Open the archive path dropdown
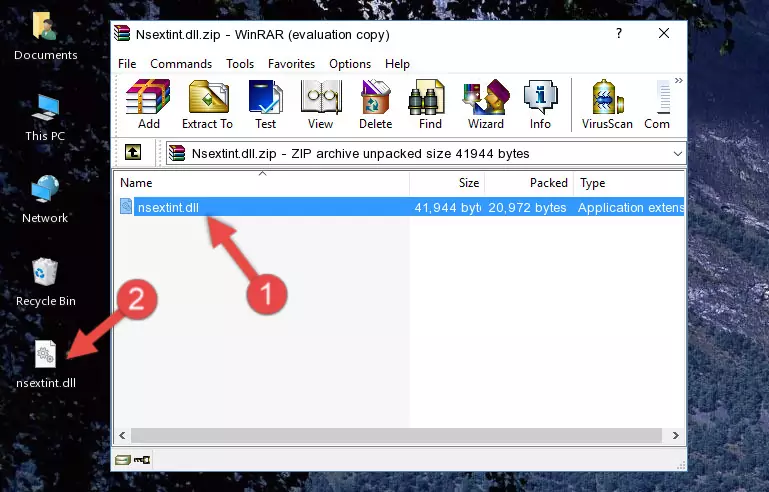The width and height of the screenshot is (769, 492). click(x=678, y=154)
